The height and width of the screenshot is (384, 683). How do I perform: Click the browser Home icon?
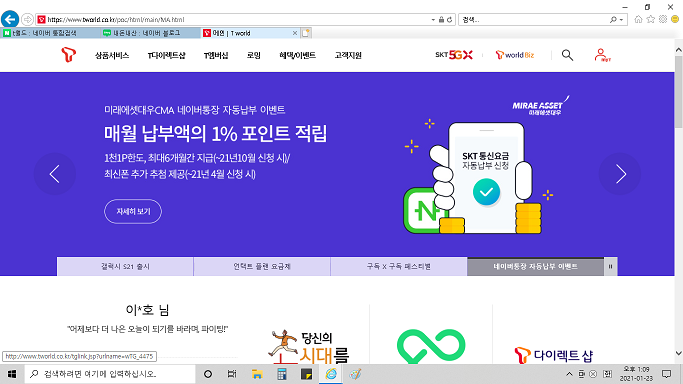pos(638,19)
